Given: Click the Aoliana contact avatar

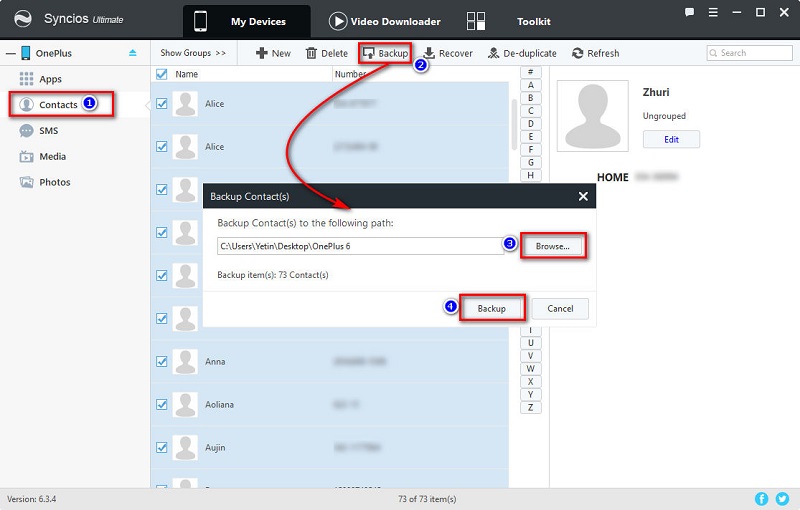Looking at the screenshot, I should click(x=185, y=404).
